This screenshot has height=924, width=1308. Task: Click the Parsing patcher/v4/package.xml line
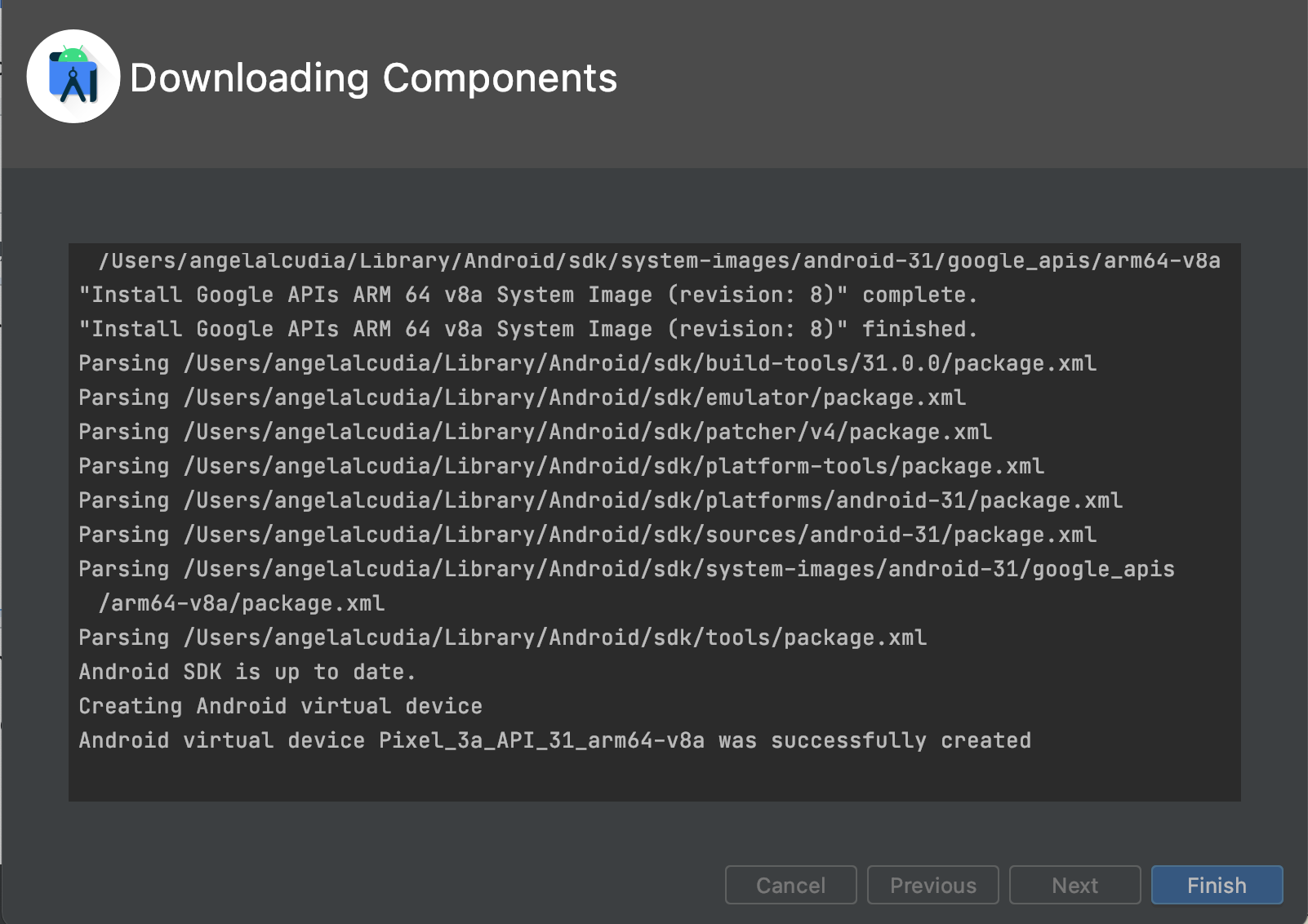(535, 432)
